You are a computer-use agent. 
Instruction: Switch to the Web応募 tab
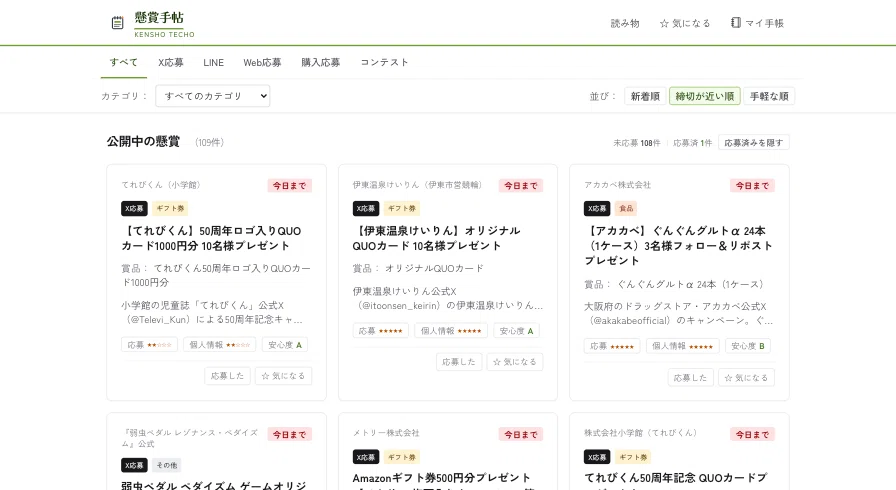tap(262, 62)
